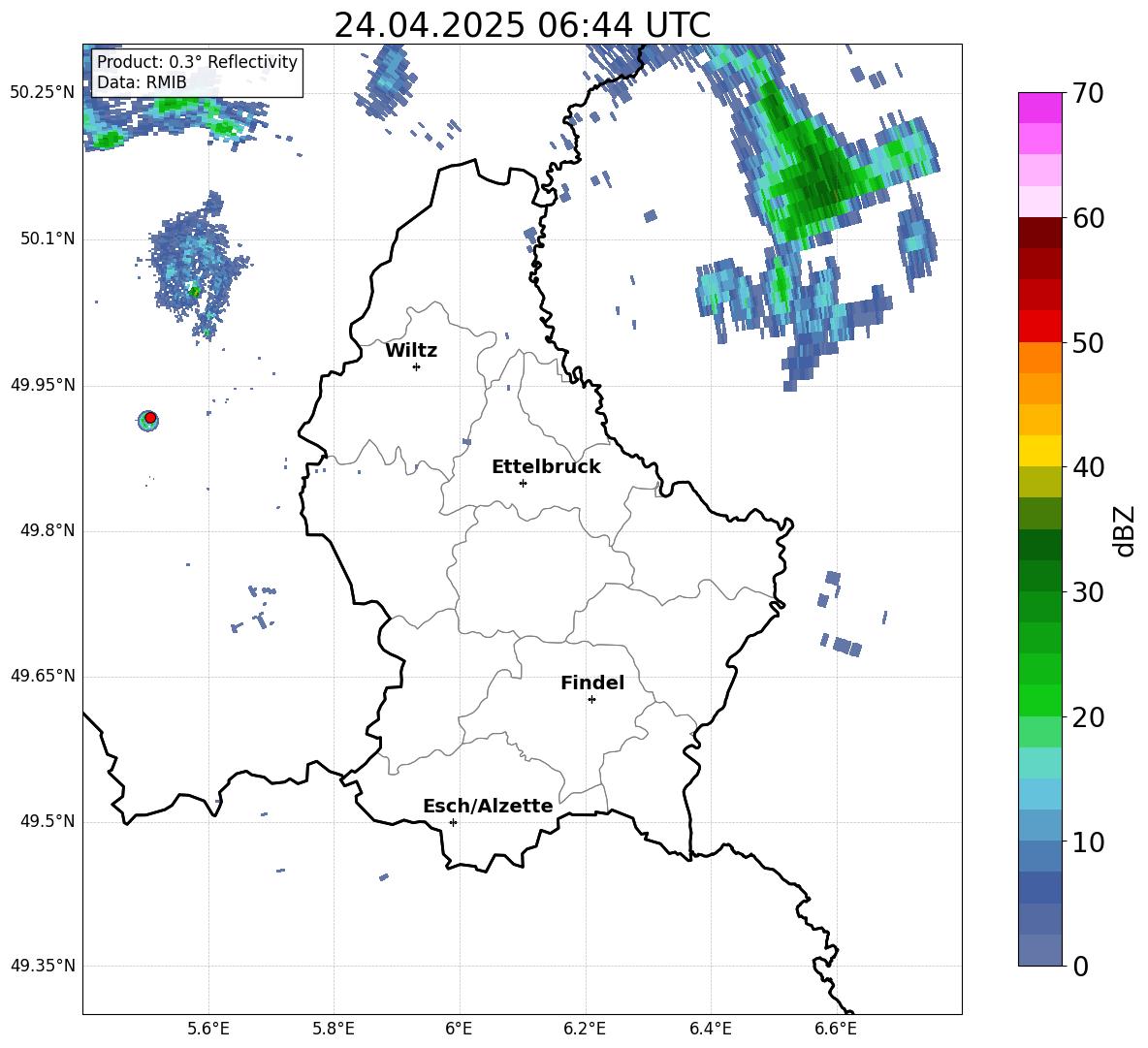Screen dimensions: 1148x1048
Task: Click the magenta swatch atop the colorbar
Action: coord(1039,108)
